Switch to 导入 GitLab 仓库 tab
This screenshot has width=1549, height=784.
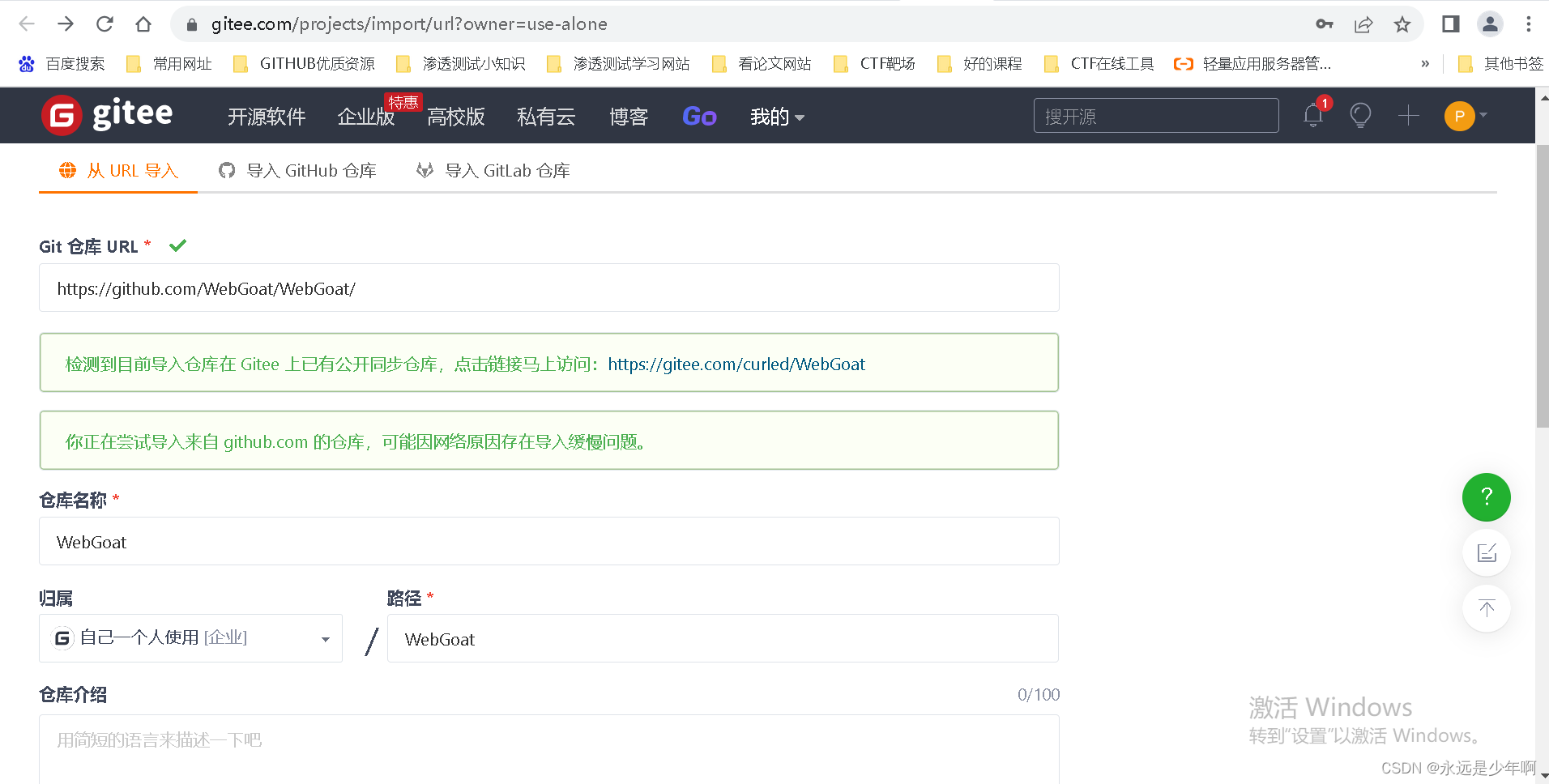pos(493,171)
